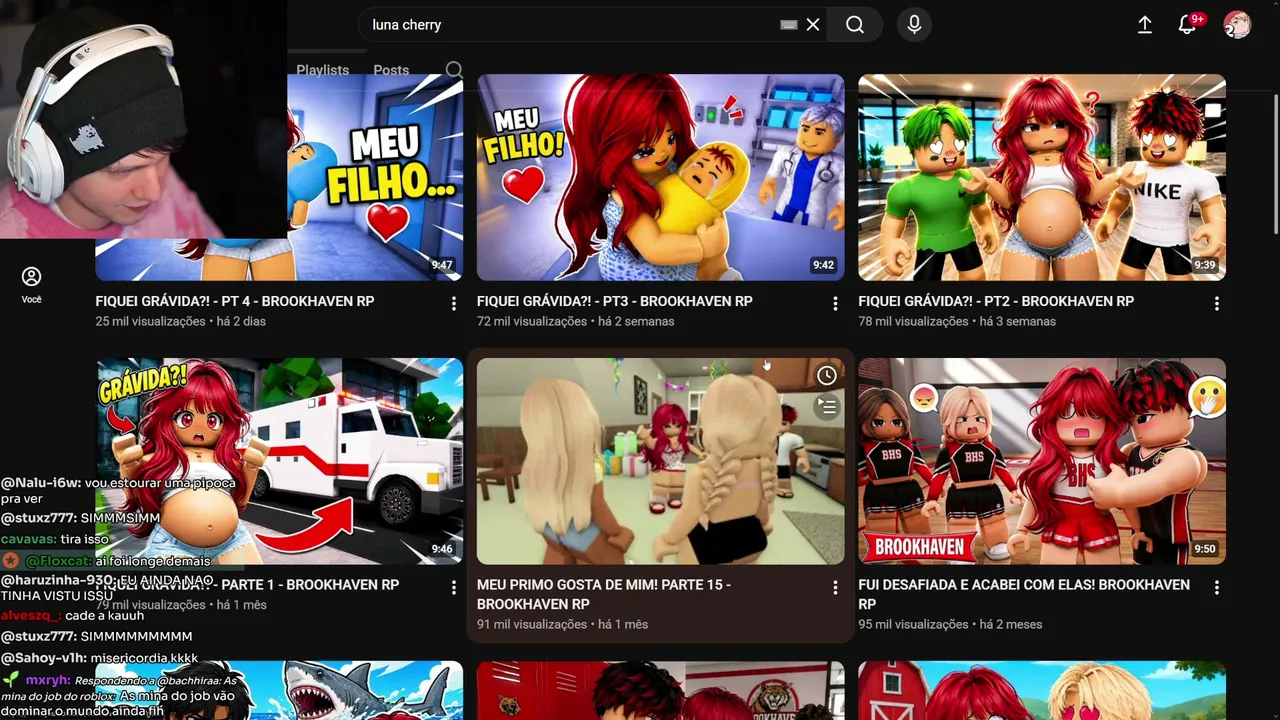Open the upload/create video icon
This screenshot has width=1280, height=720.
click(1145, 25)
